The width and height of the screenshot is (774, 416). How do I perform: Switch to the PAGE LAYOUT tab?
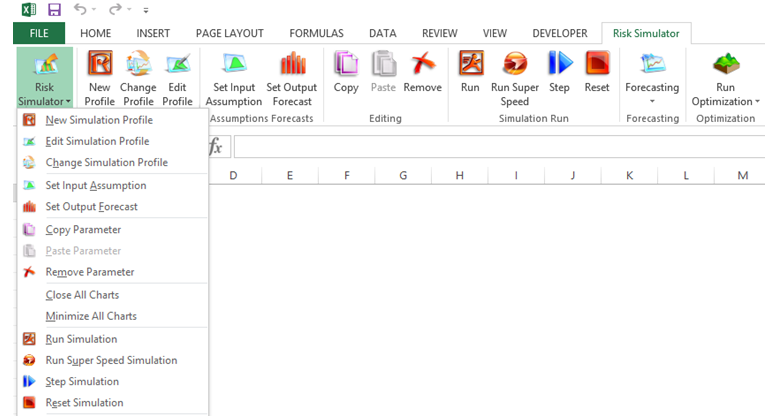[x=230, y=33]
